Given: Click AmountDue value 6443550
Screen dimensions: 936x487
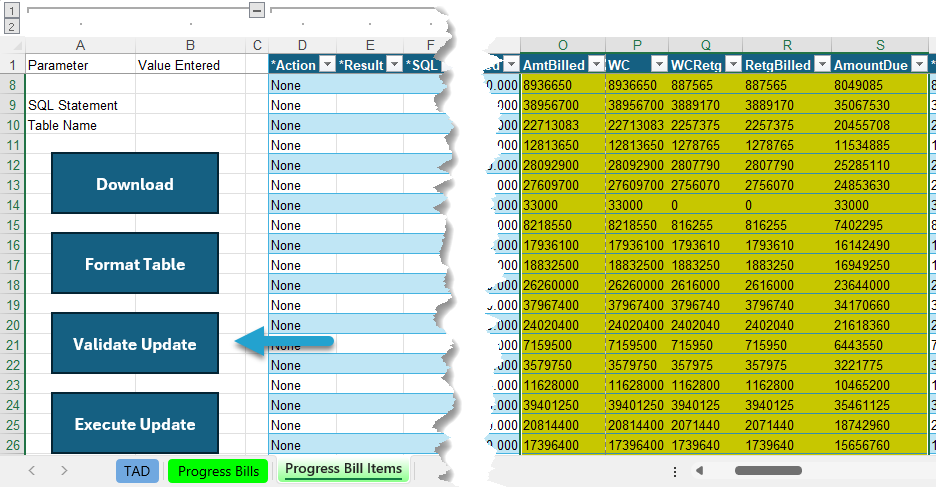Looking at the screenshot, I should point(880,345).
